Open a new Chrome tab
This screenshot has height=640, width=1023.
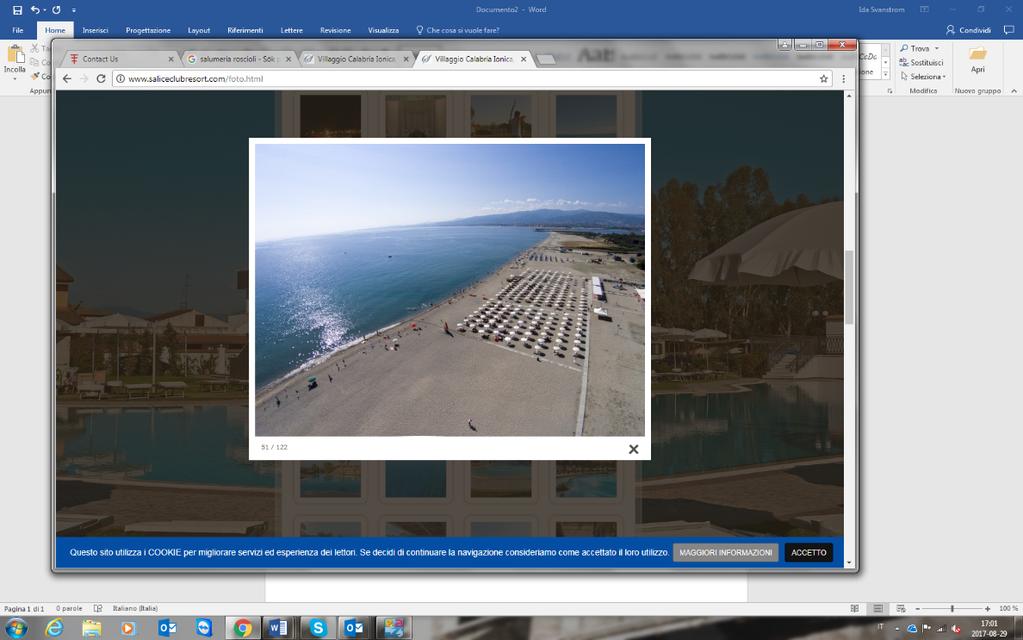point(546,59)
